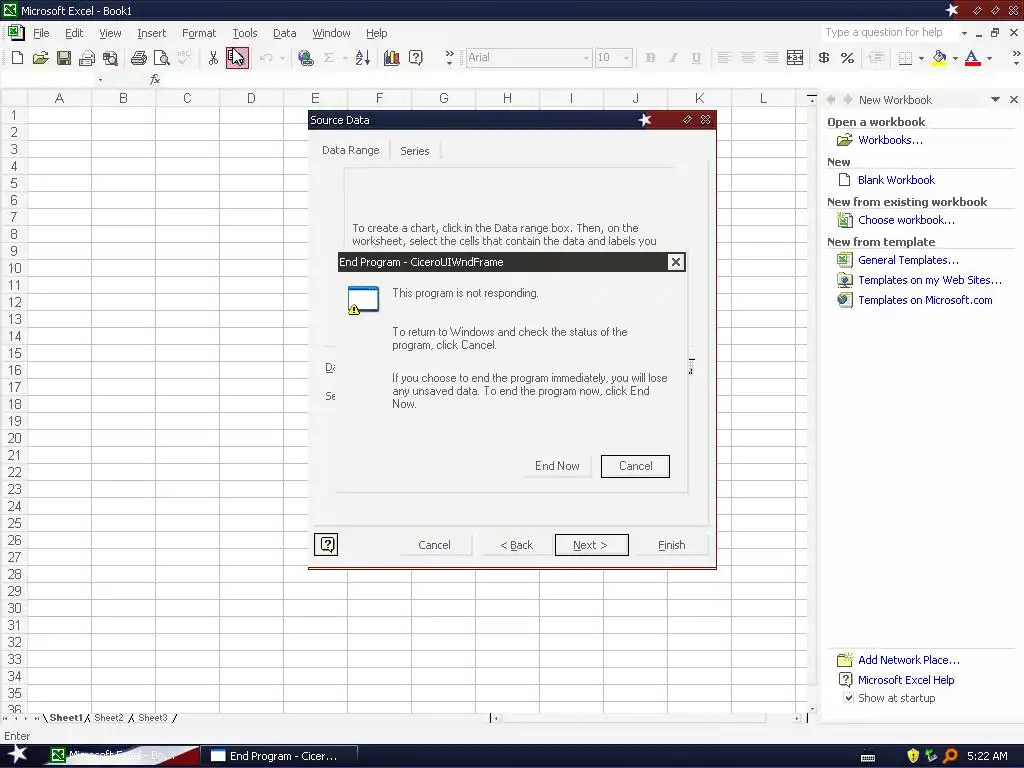Image resolution: width=1024 pixels, height=768 pixels.
Task: Apply Currency style with the dollar icon
Action: click(x=824, y=58)
